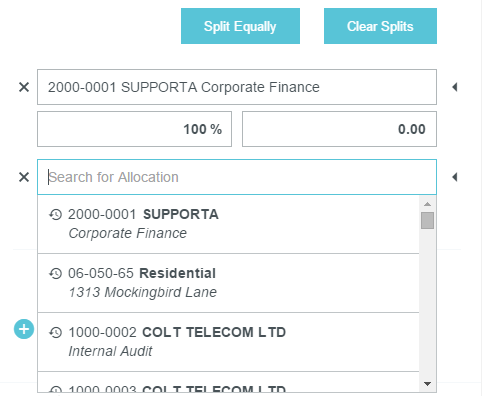Click the 0.00 amount field
The height and width of the screenshot is (396, 482).
[339, 129]
